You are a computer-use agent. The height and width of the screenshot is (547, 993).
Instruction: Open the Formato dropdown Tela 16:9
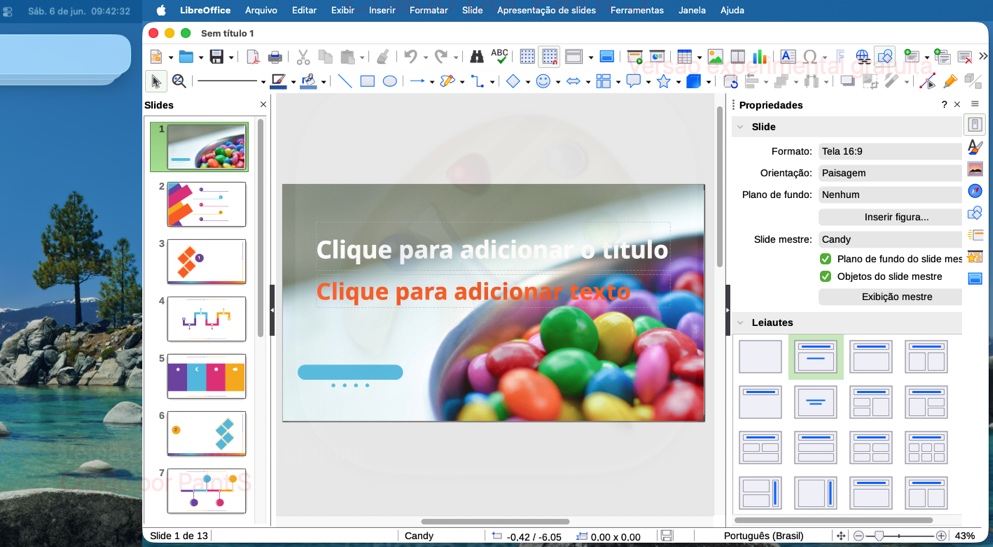pyautogui.click(x=890, y=151)
